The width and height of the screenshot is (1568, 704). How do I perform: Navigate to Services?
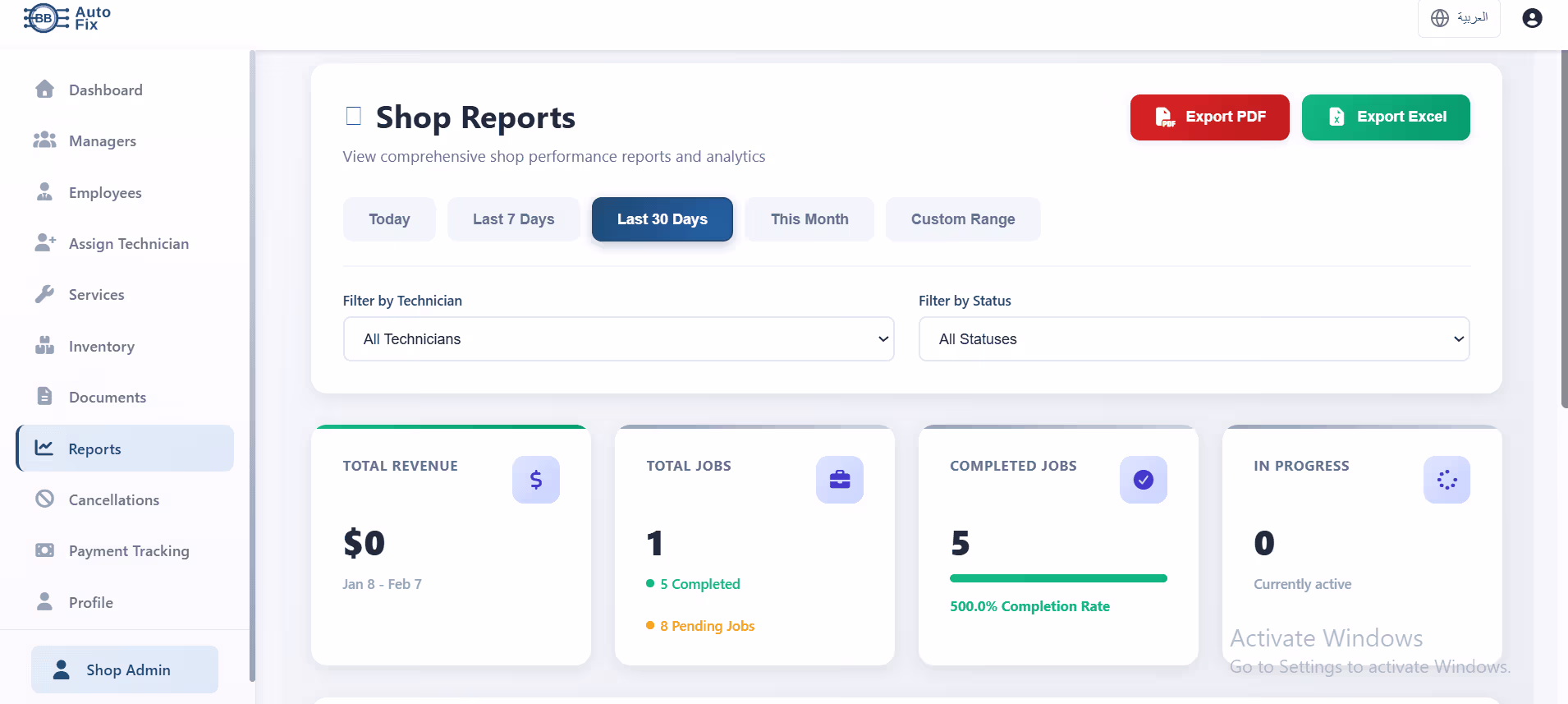[x=125, y=294]
